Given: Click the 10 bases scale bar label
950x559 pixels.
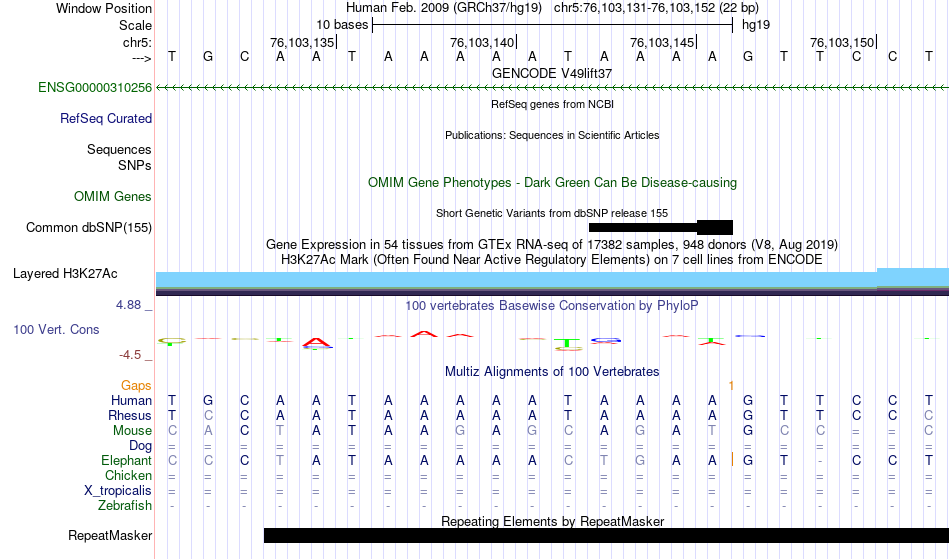Looking at the screenshot, I should [342, 25].
